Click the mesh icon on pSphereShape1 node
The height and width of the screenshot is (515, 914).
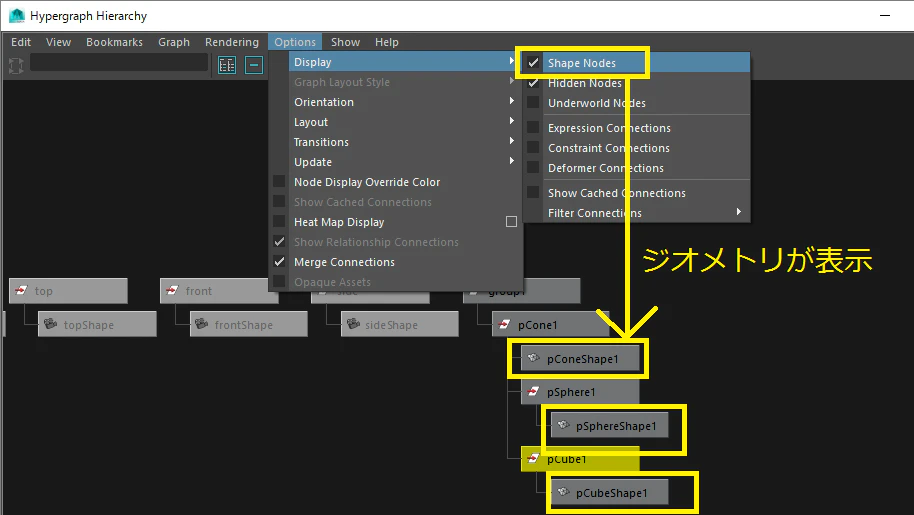(563, 425)
